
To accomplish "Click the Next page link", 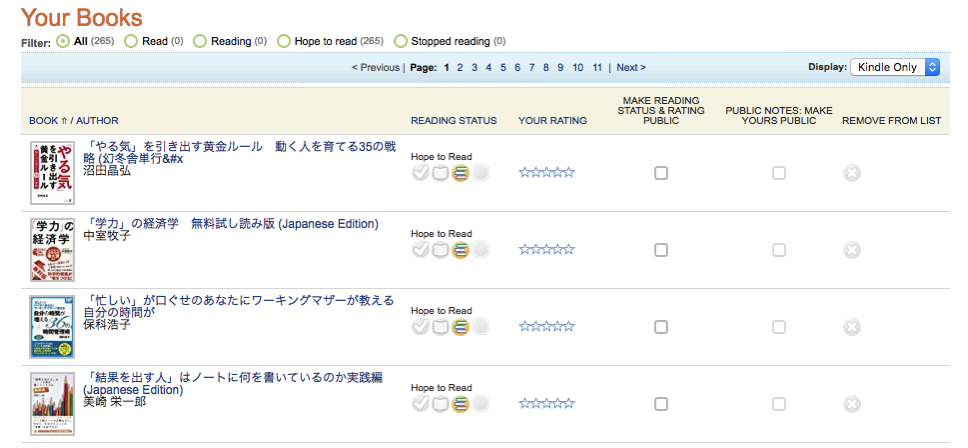I will 630,67.
